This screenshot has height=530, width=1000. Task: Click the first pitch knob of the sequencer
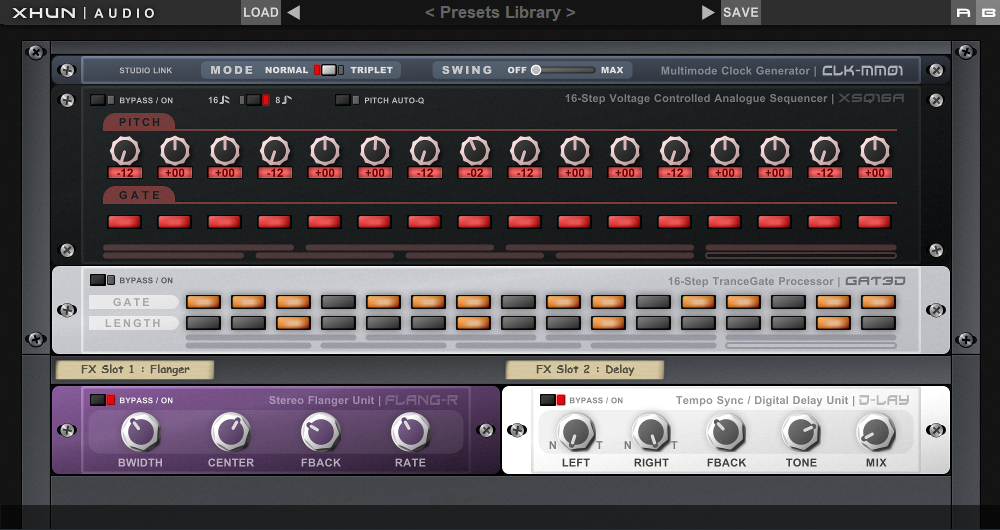(x=125, y=152)
